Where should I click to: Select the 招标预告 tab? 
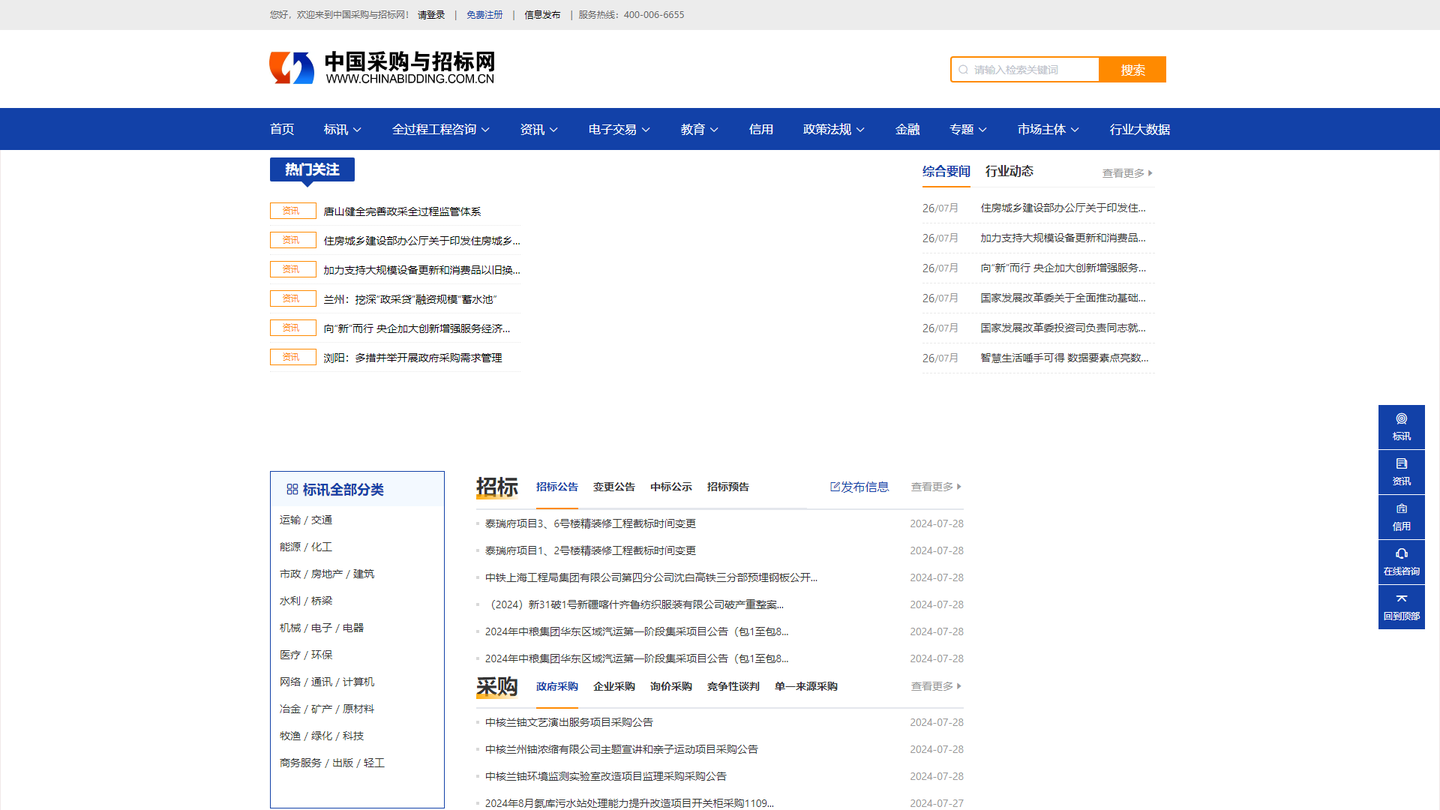728,487
